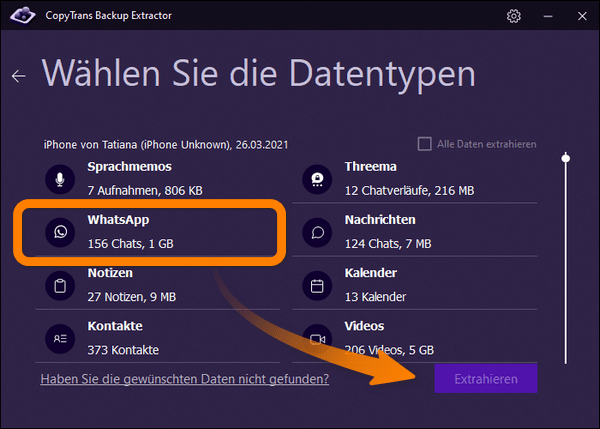Click the Notizen title text
This screenshot has height=429, width=600.
click(110, 273)
